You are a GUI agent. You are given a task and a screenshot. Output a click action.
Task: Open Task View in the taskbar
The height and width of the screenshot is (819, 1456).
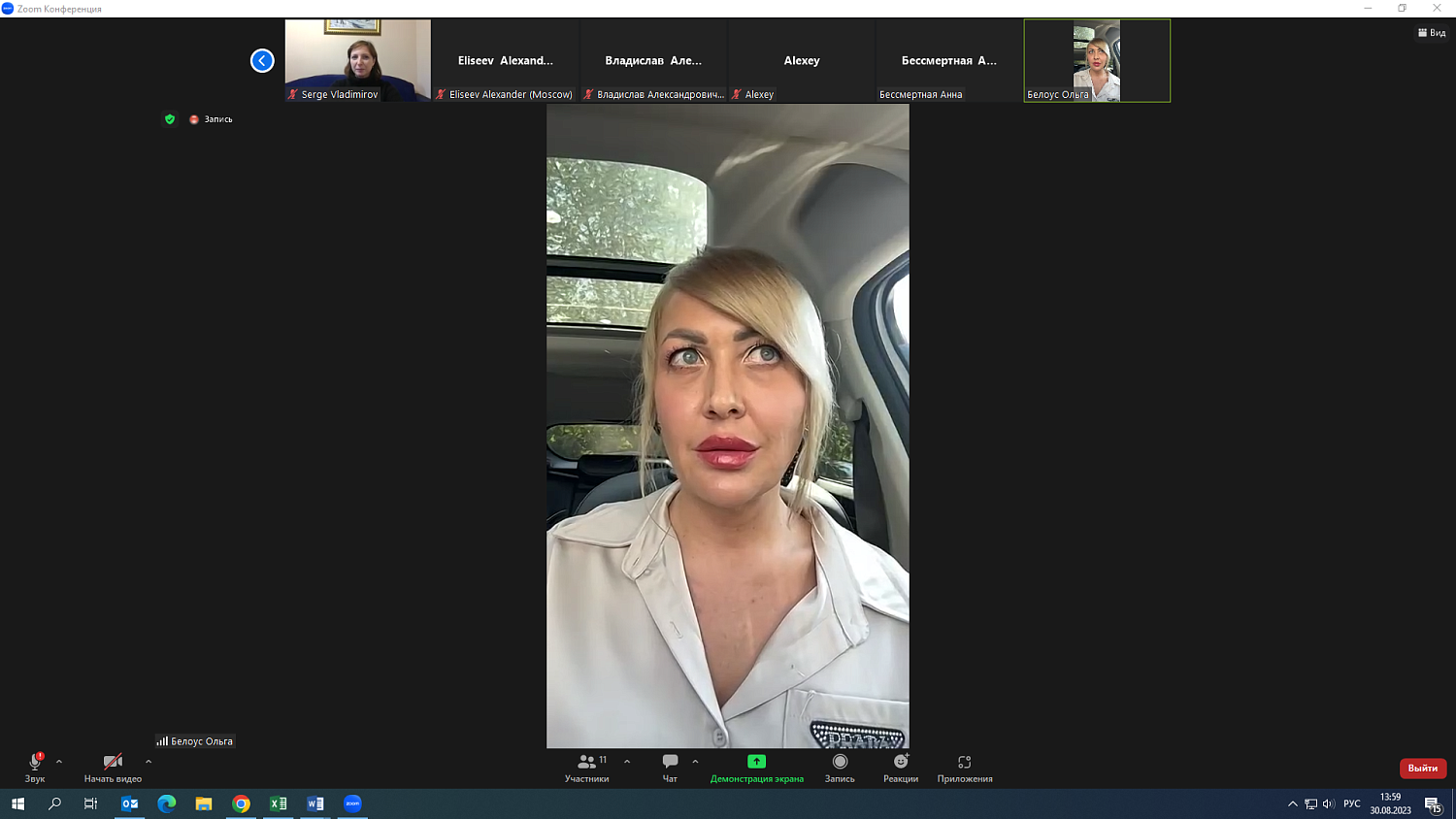(x=91, y=803)
